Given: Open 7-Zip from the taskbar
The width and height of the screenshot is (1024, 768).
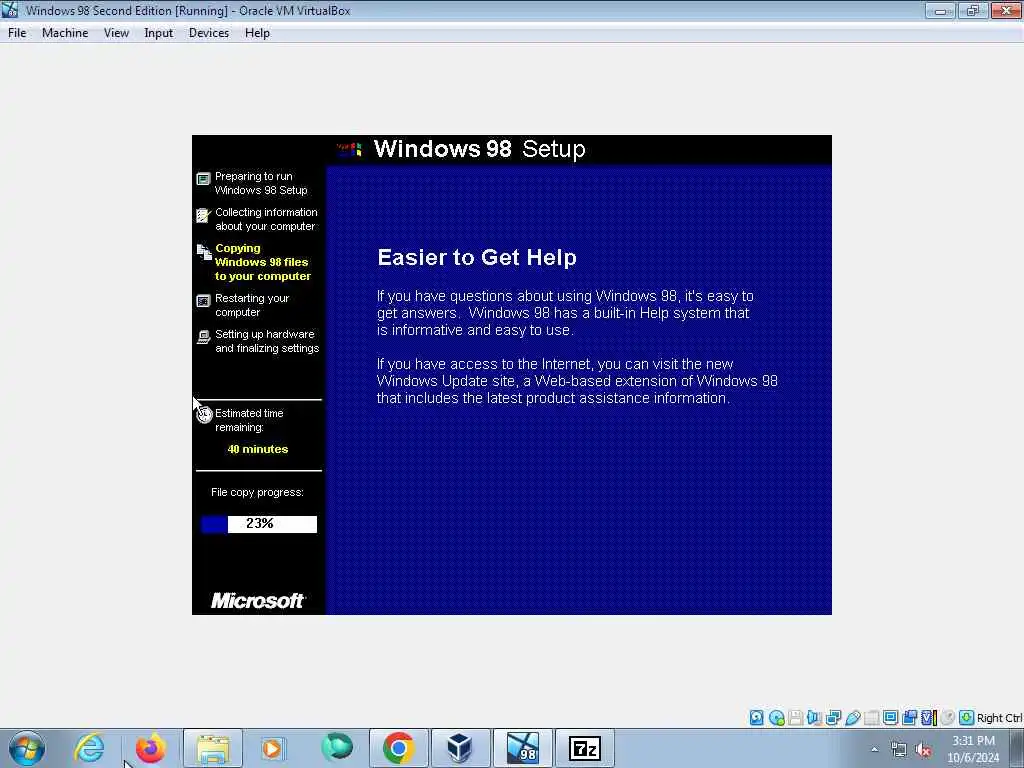Looking at the screenshot, I should click(584, 748).
